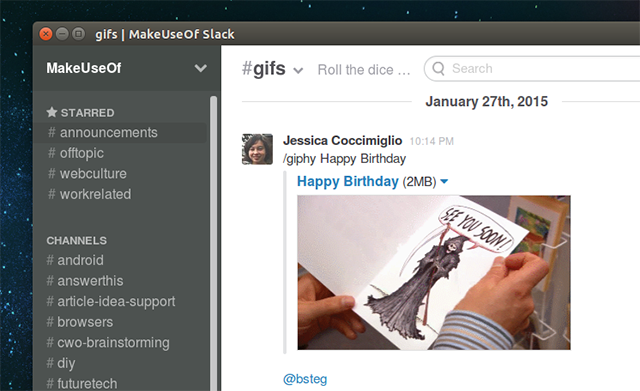This screenshot has width=640, height=391.
Task: Click the CHANNELS section header
Action: click(x=77, y=240)
